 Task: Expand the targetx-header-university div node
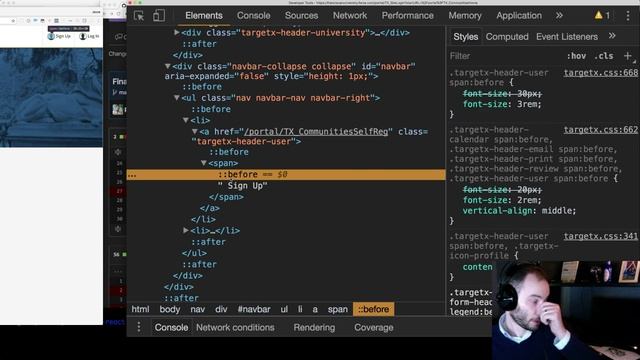(177, 32)
